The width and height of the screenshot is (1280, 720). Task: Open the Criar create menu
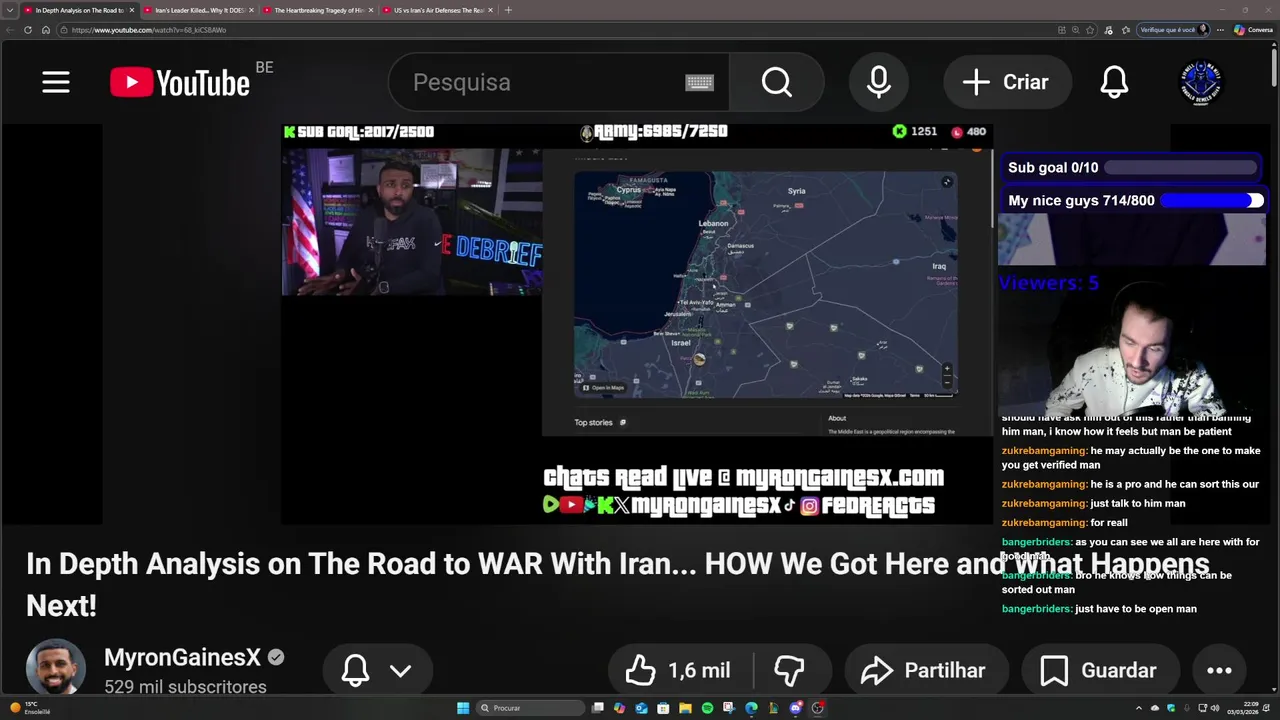pyautogui.click(x=1007, y=82)
